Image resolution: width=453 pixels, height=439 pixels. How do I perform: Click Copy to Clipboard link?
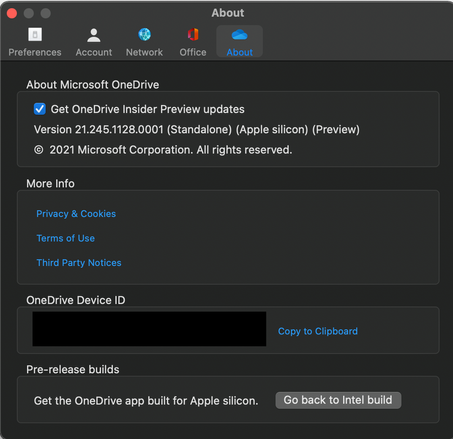pos(318,331)
